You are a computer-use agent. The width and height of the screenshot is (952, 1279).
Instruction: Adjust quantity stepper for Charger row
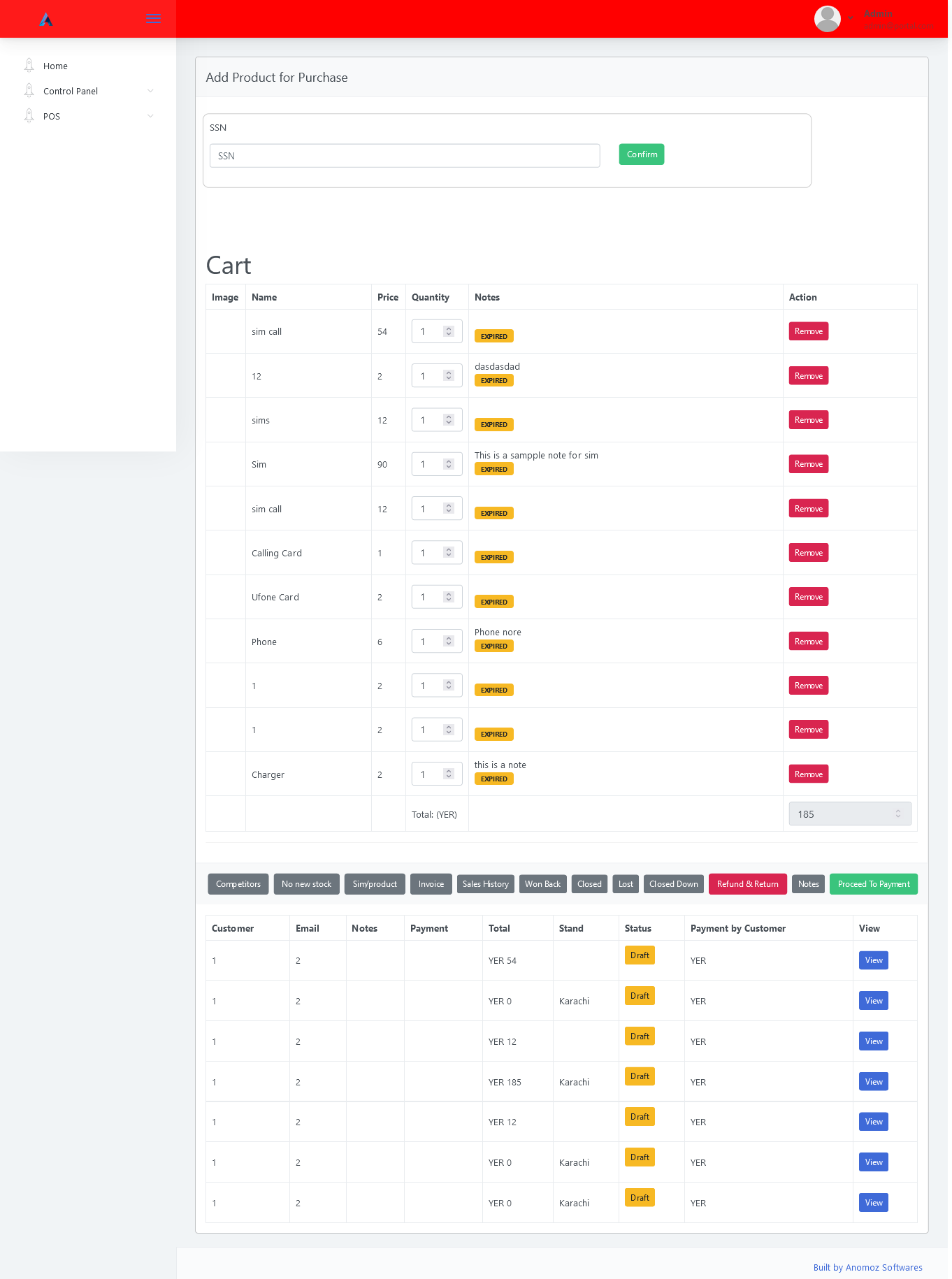click(x=449, y=774)
